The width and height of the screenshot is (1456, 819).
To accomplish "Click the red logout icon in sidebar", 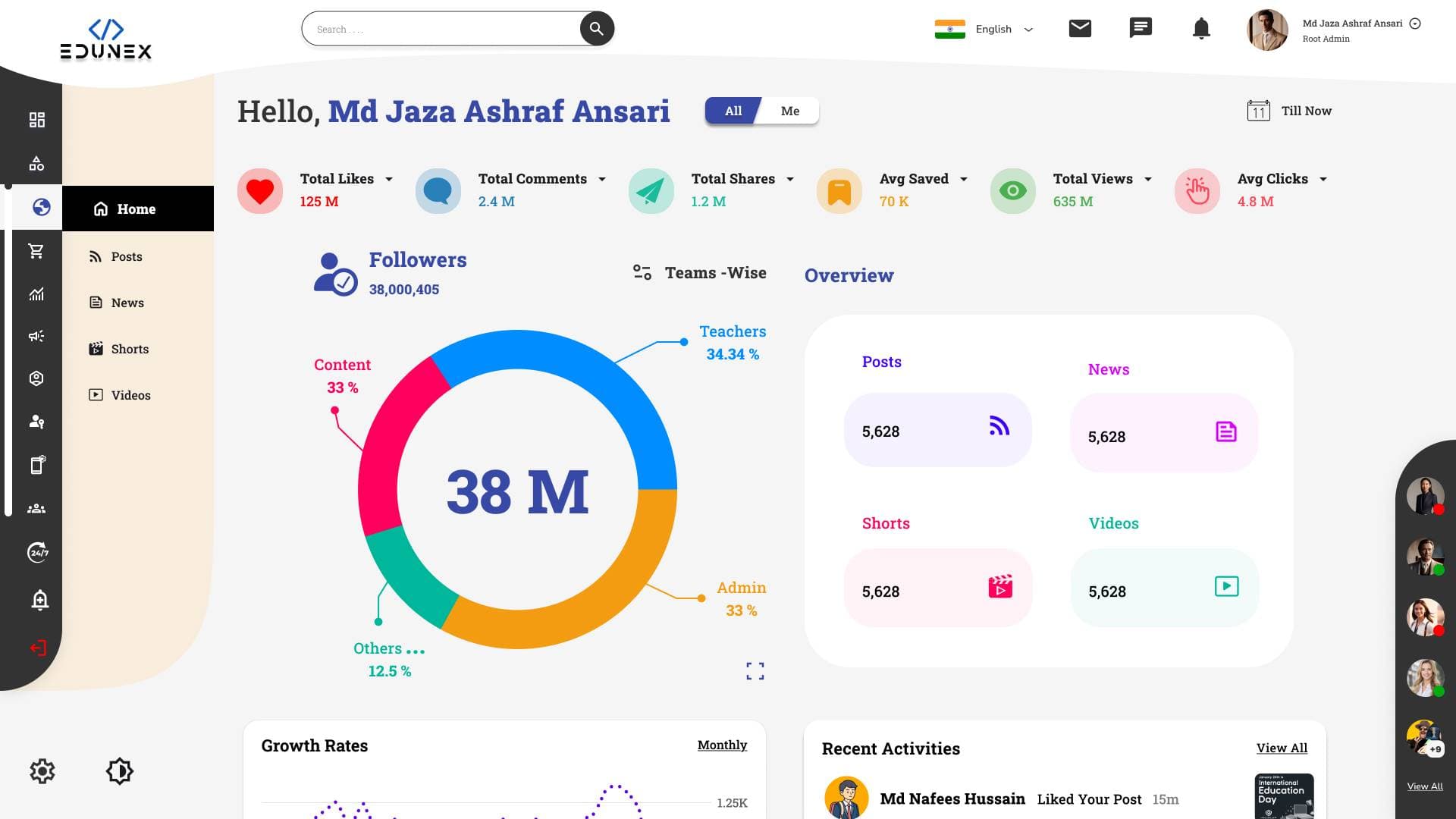I will (x=38, y=648).
